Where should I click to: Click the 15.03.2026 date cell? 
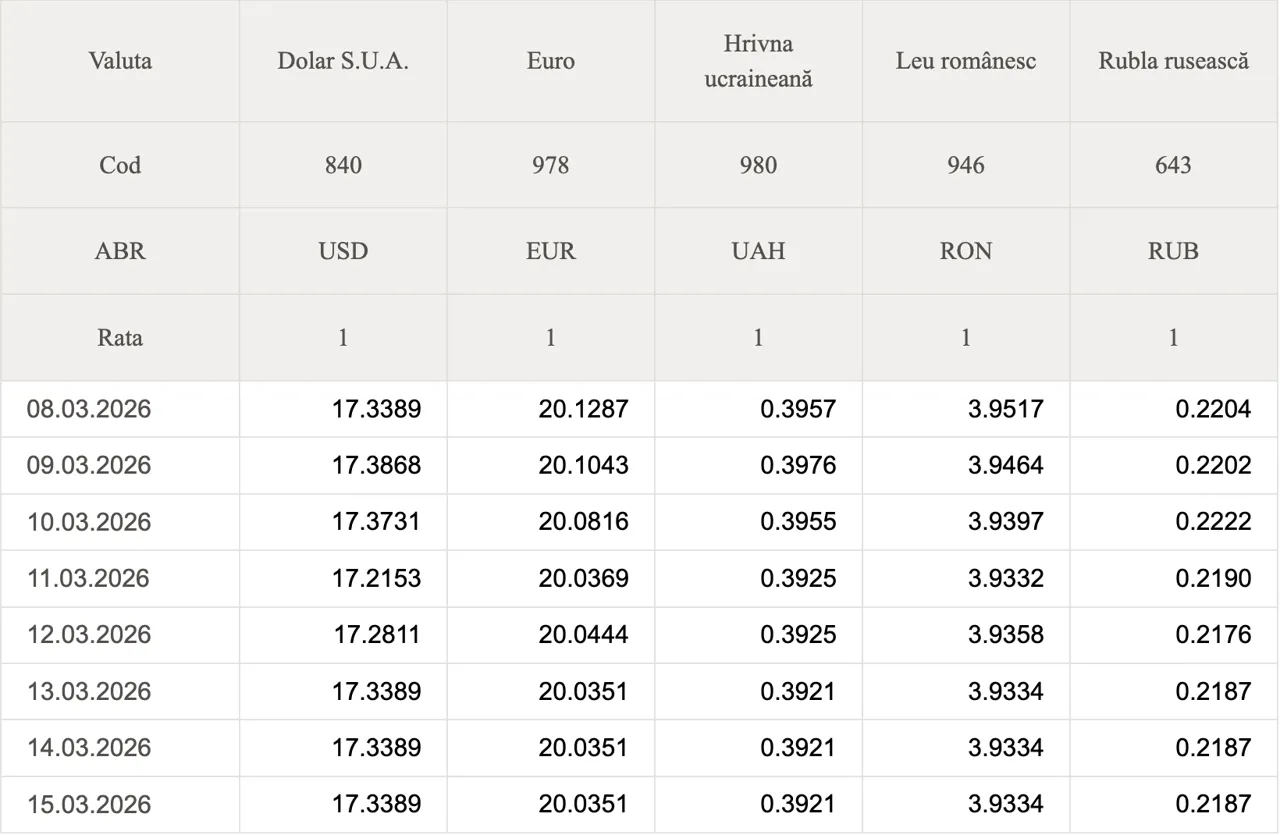click(89, 805)
